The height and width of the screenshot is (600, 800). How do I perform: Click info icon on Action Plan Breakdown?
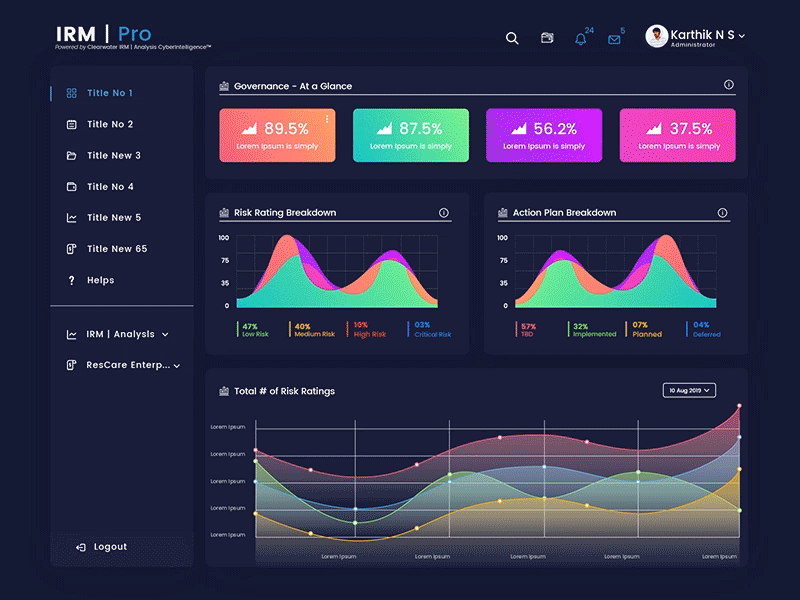pos(722,213)
